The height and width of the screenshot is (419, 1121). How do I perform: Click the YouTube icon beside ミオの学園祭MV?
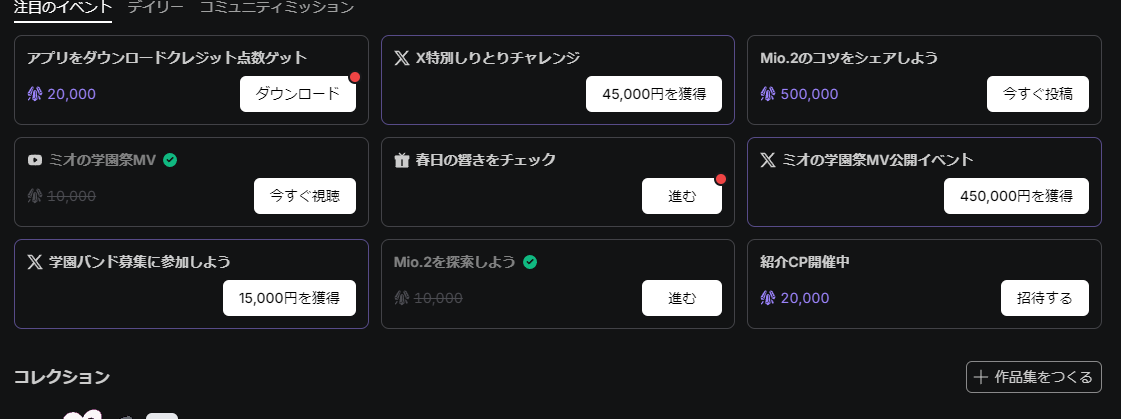click(x=35, y=160)
